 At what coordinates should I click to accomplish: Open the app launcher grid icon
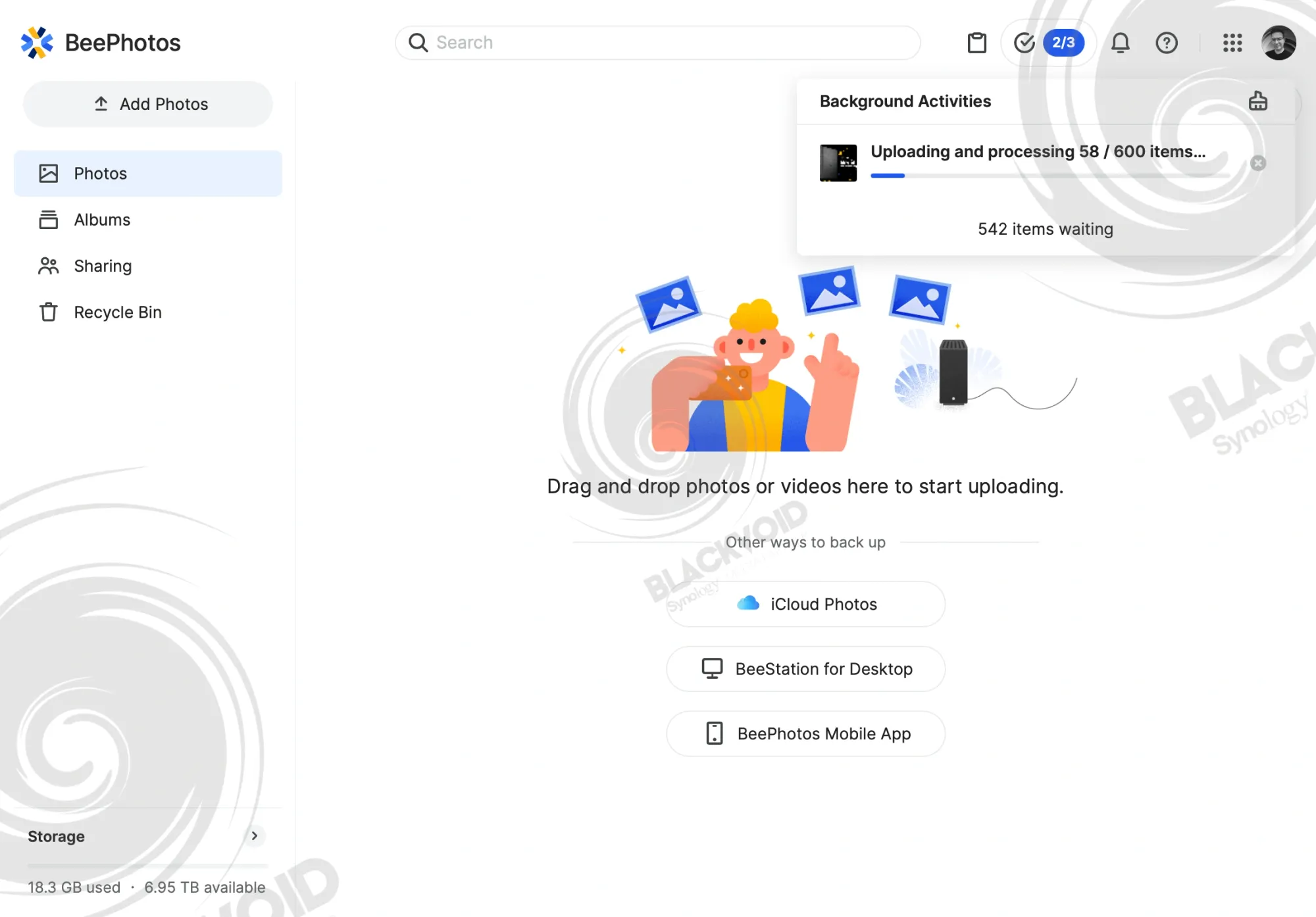pyautogui.click(x=1232, y=43)
